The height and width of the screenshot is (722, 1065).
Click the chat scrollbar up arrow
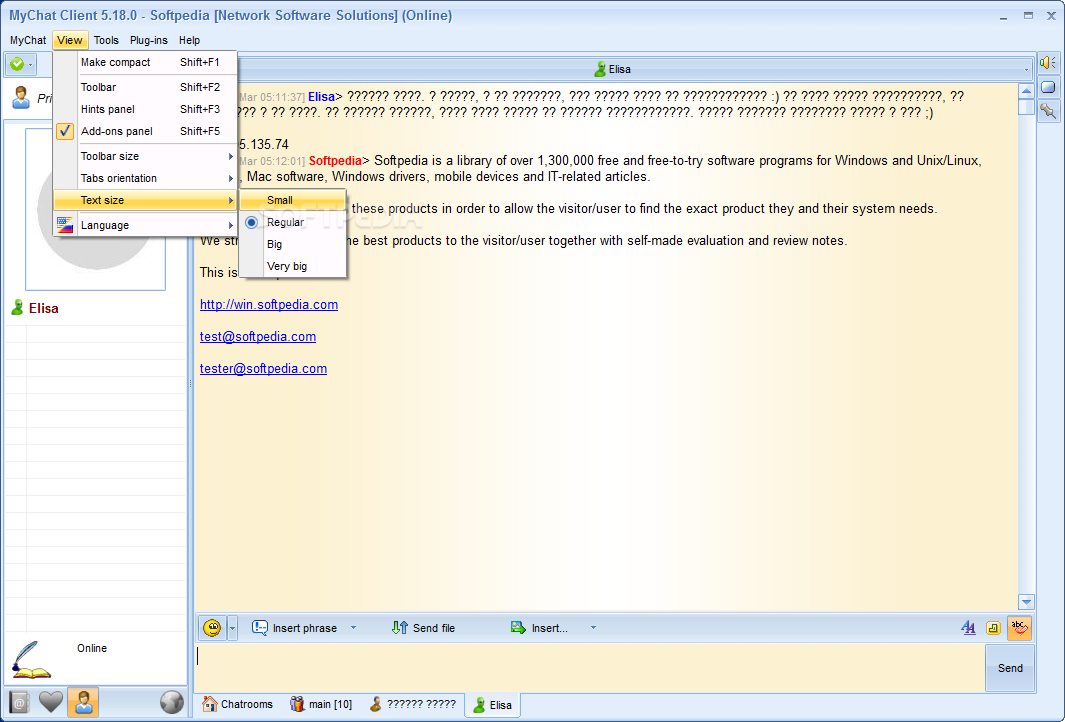[1026, 91]
